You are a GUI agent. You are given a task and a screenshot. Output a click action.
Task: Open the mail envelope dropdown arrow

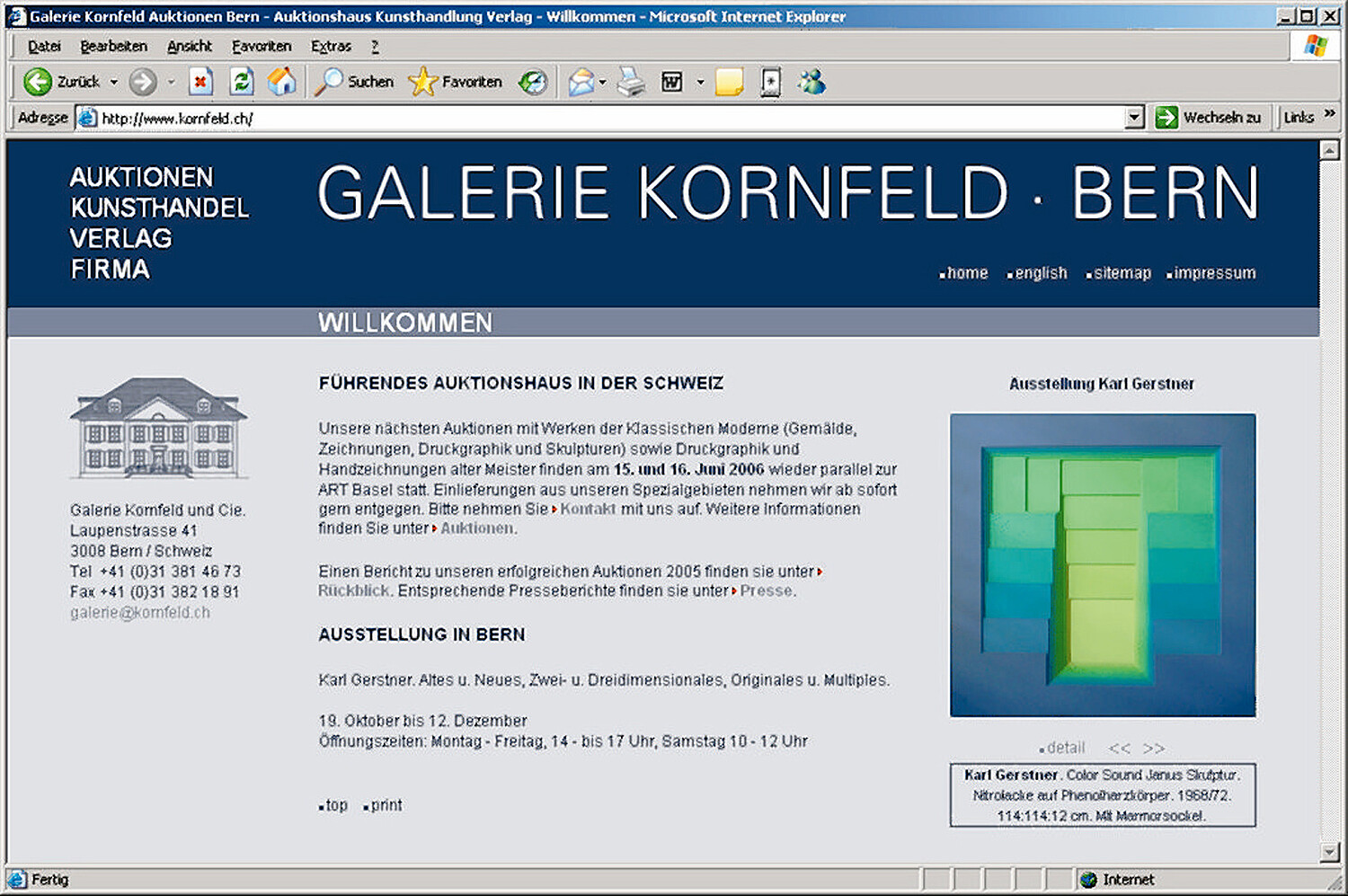[x=602, y=83]
